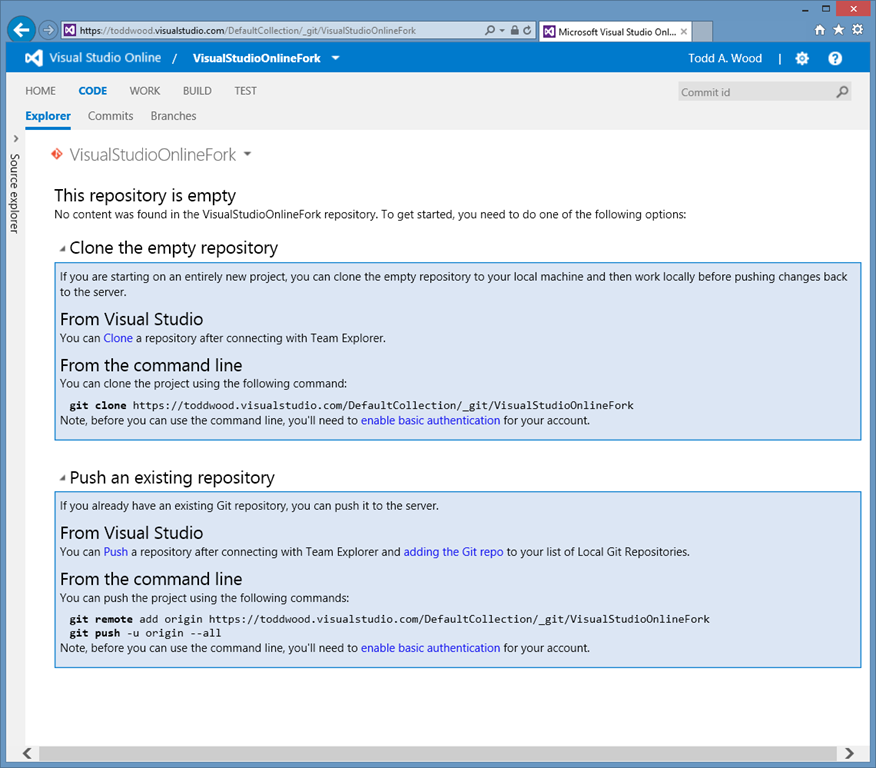Screen dimensions: 876x768
Task: Click the horizontal scrollbar track
Action: click(438, 753)
